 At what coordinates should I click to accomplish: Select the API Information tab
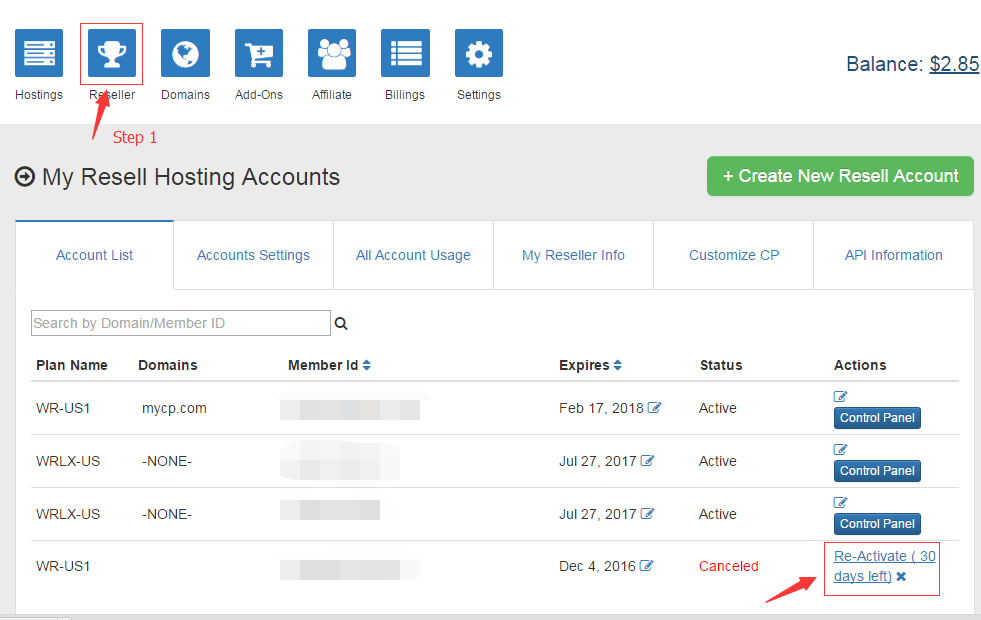pyautogui.click(x=893, y=255)
